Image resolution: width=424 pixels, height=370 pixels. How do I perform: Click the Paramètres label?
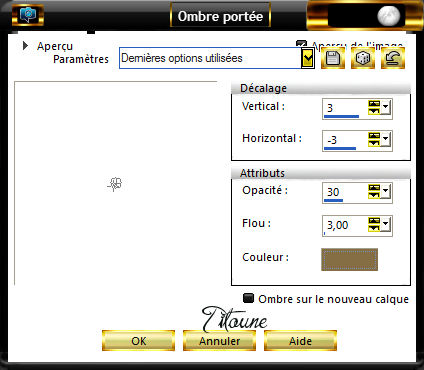point(81,59)
